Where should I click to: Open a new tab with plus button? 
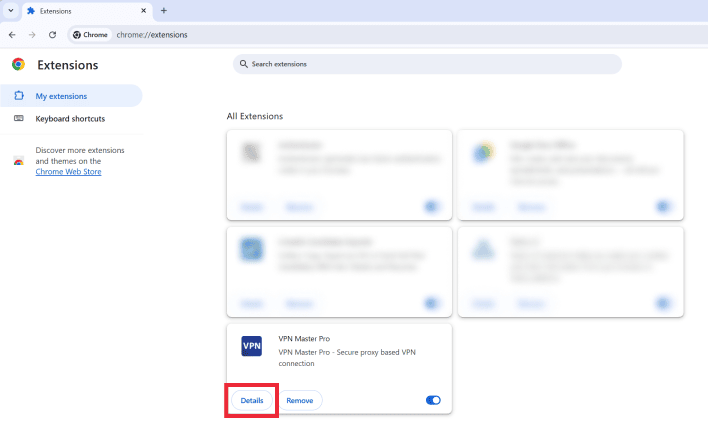coord(164,10)
